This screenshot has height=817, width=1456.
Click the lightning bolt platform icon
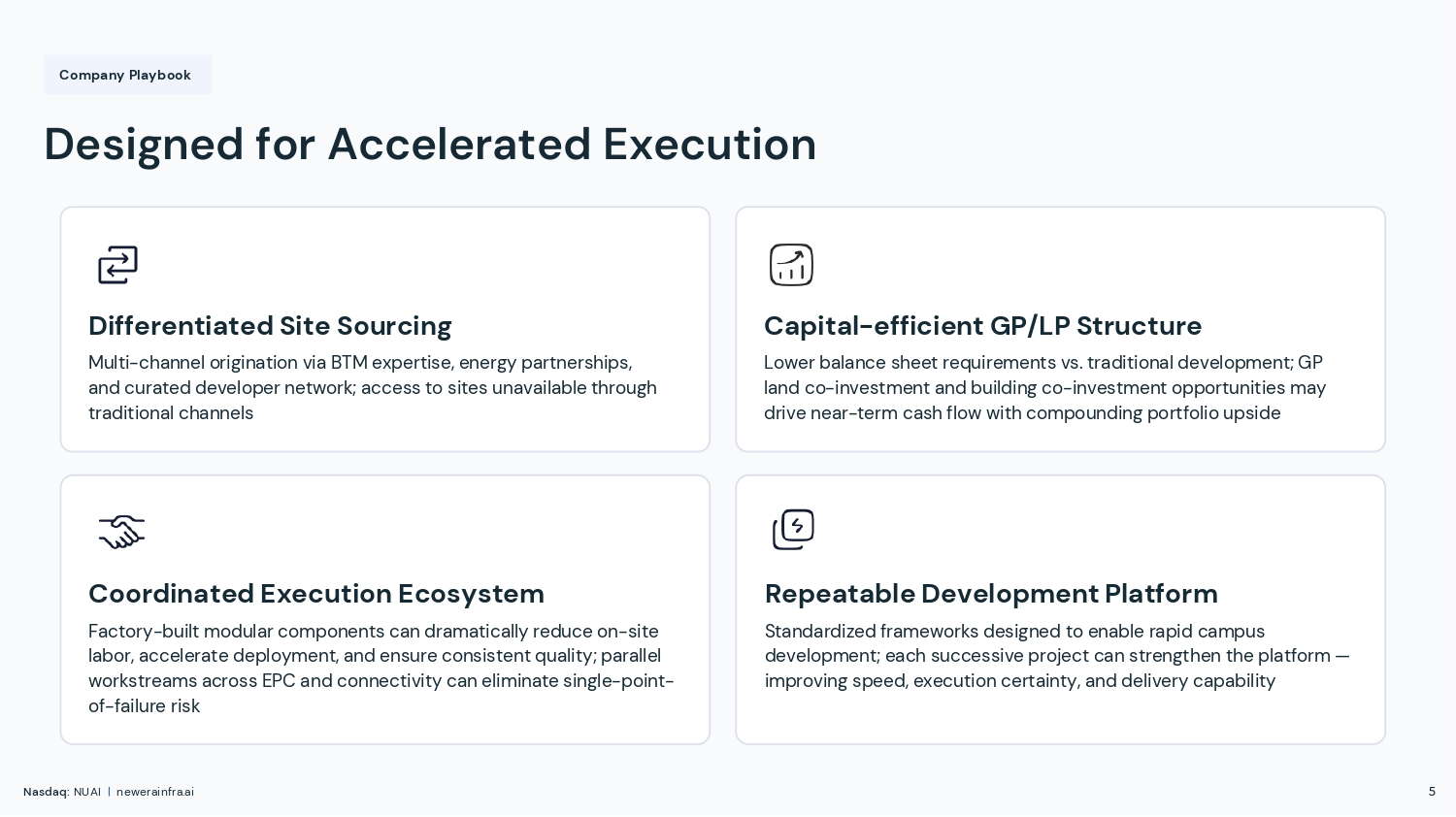(793, 530)
